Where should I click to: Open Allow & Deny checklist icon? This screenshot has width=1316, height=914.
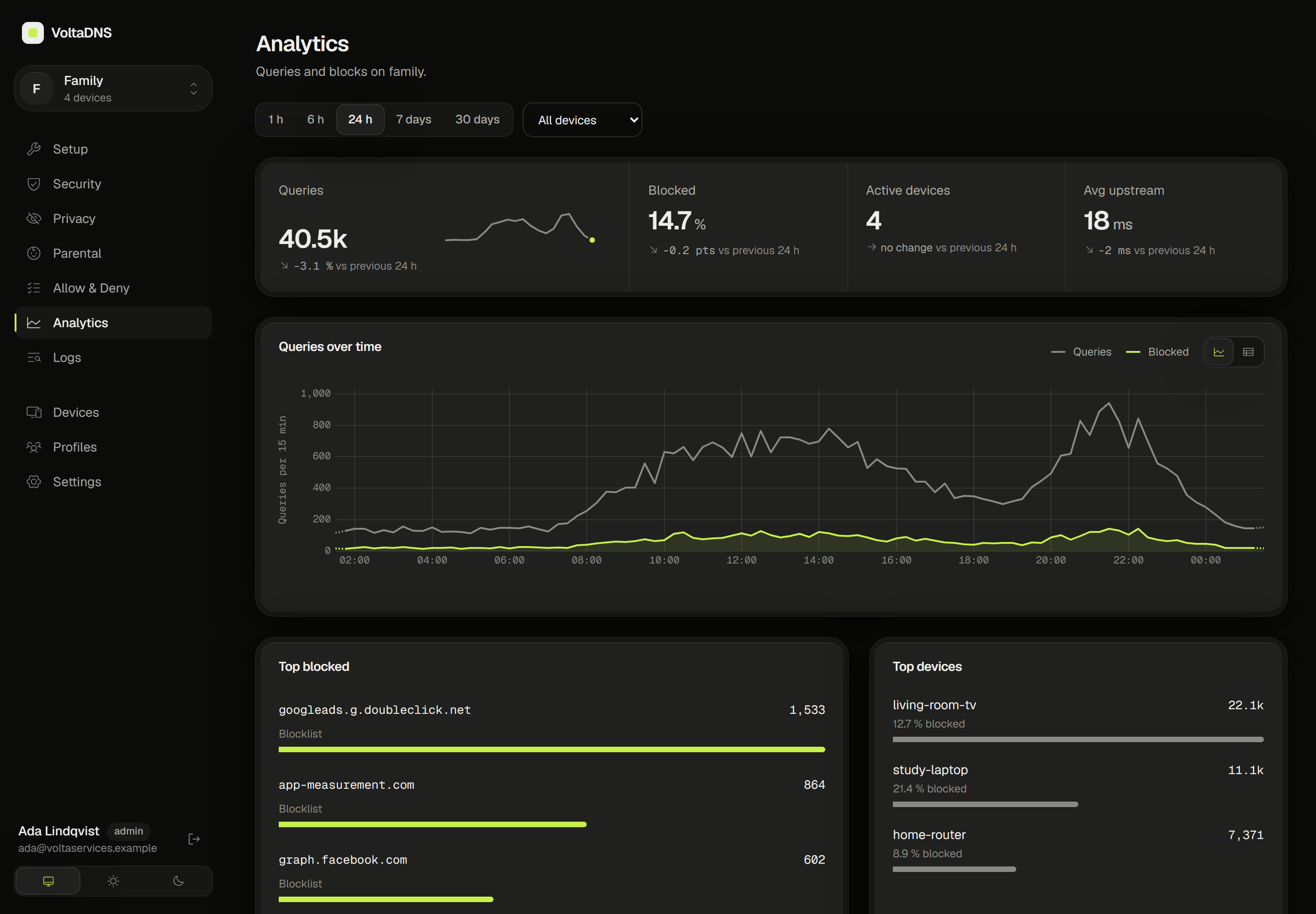34,288
